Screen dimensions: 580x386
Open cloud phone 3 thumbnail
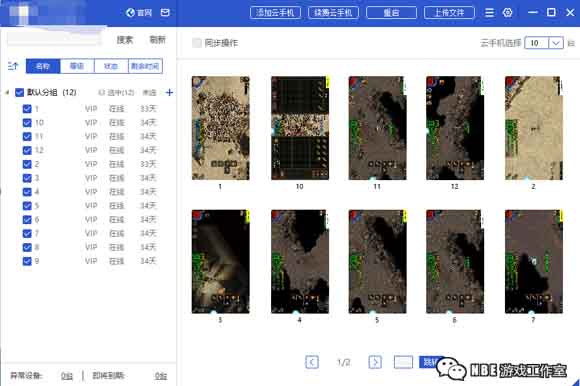pos(220,261)
